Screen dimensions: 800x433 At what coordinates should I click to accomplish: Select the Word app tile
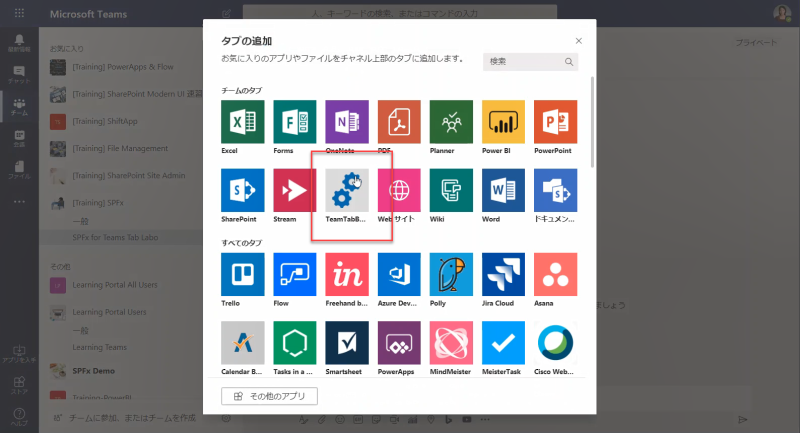503,190
